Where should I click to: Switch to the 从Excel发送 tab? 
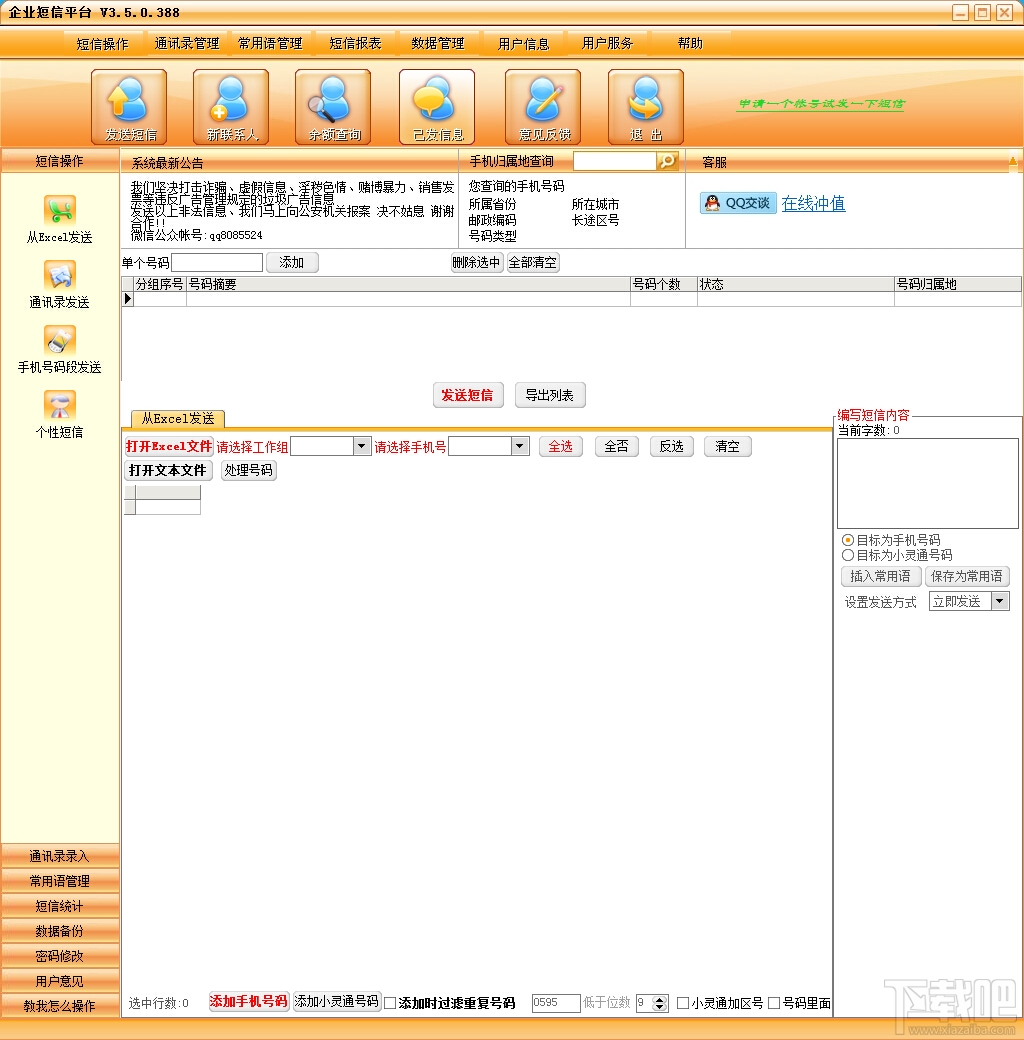(178, 419)
